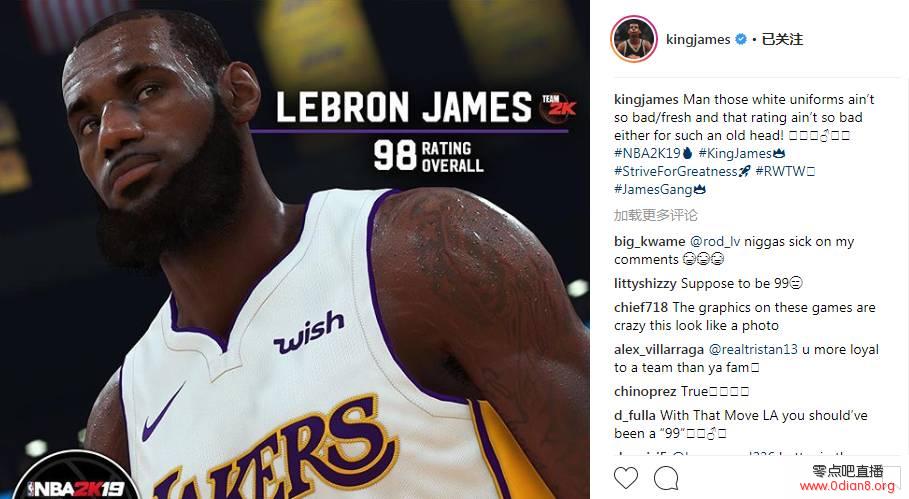The width and height of the screenshot is (909, 499).
Task: Click the LeBron James post image
Action: [x=294, y=249]
